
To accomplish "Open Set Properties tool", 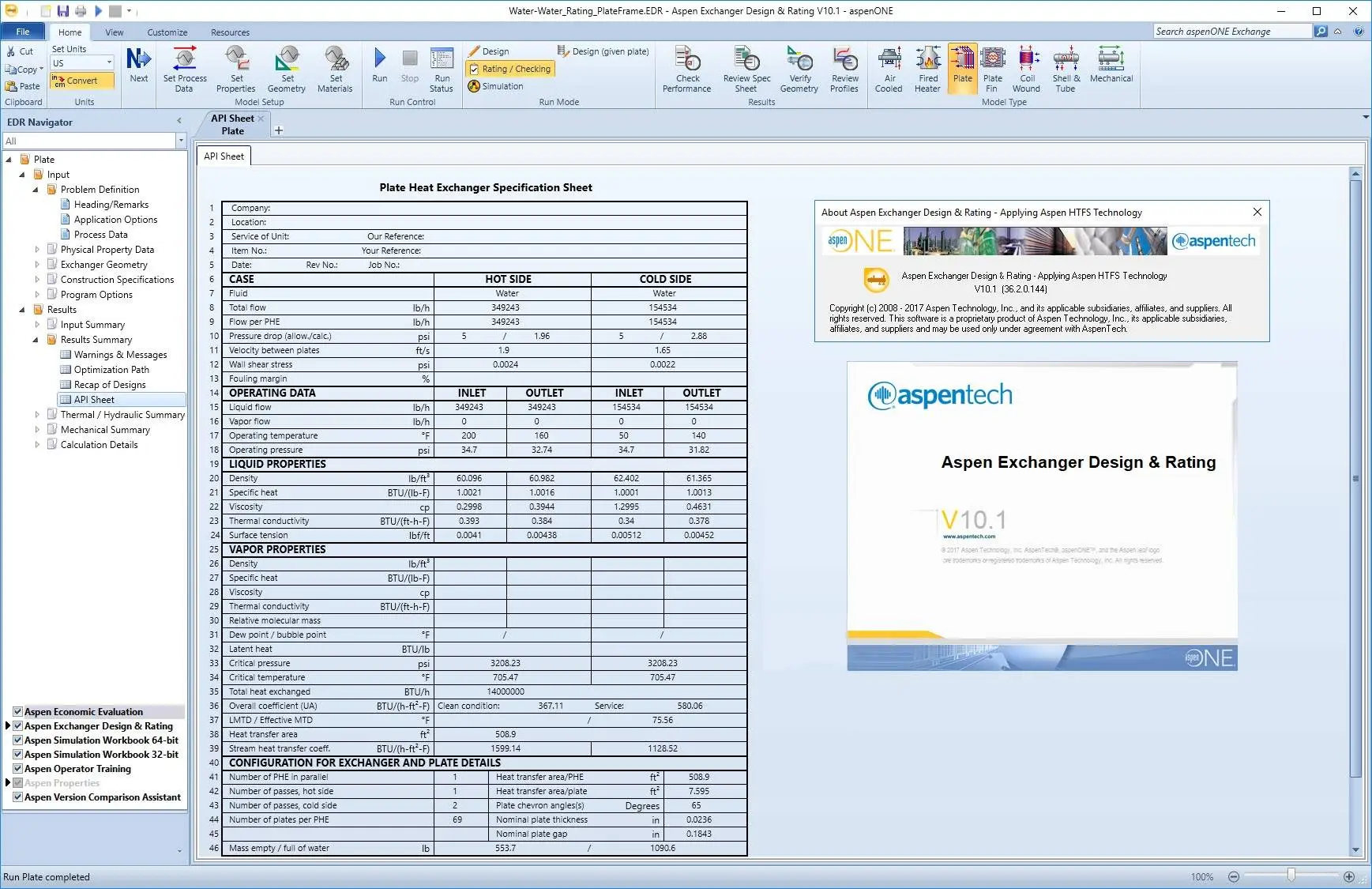I will click(x=236, y=70).
